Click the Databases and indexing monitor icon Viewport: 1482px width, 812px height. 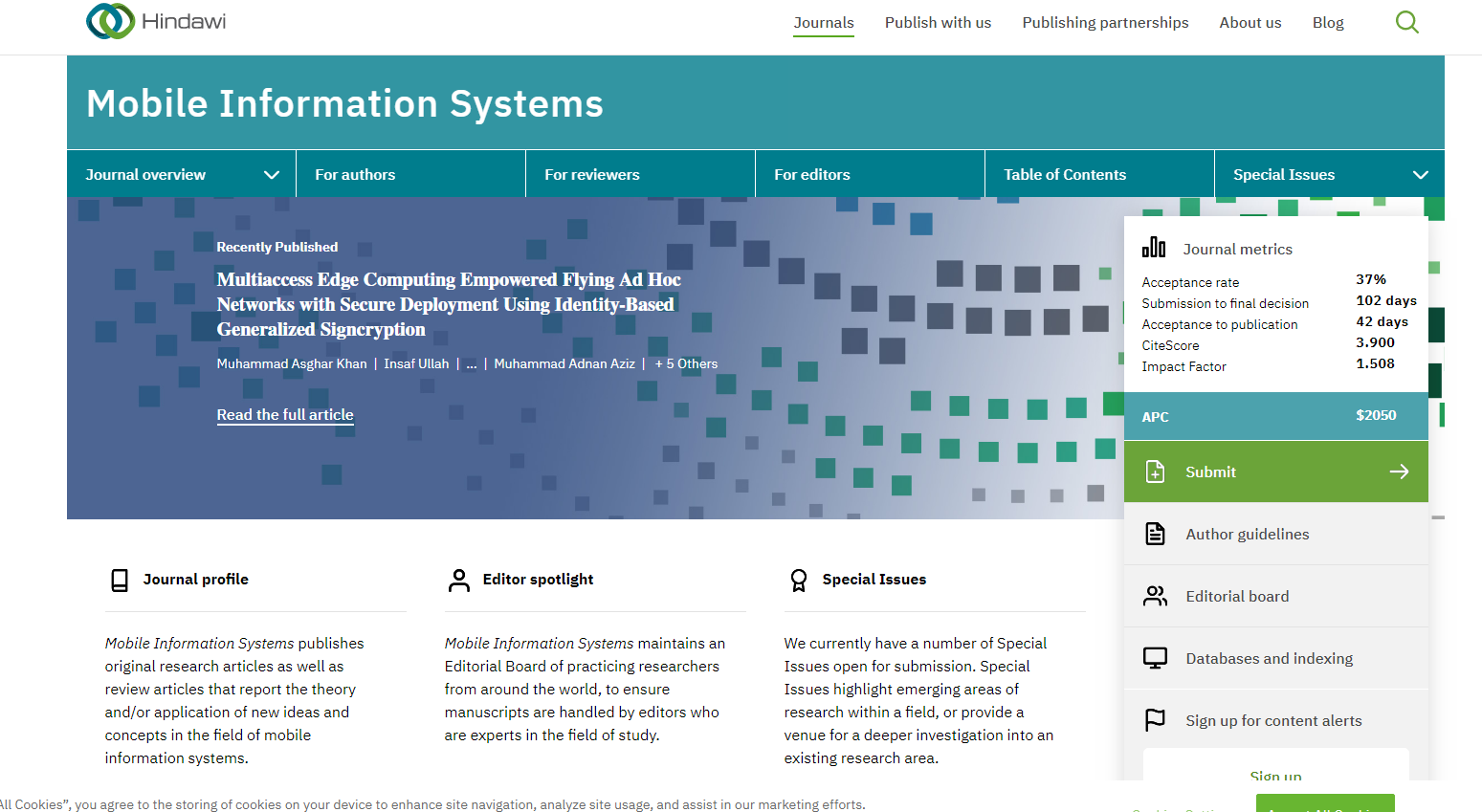click(x=1155, y=658)
